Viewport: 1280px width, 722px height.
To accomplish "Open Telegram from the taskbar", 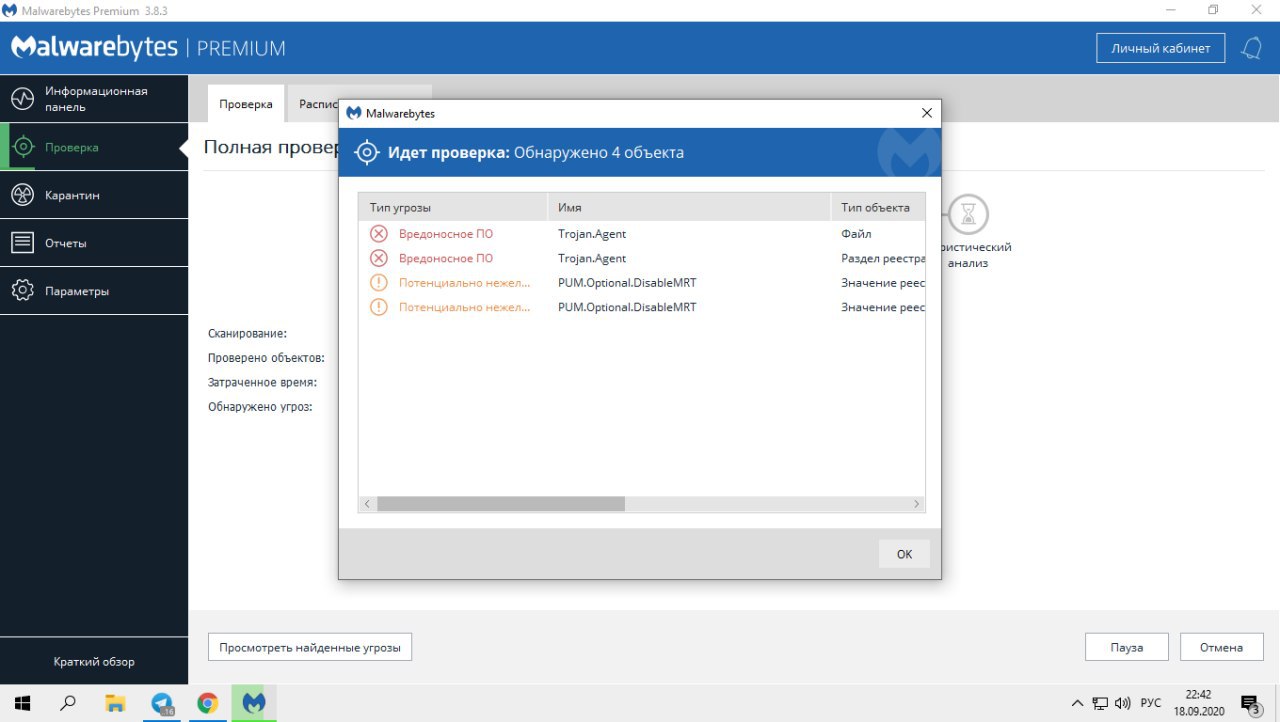I will click(x=162, y=703).
